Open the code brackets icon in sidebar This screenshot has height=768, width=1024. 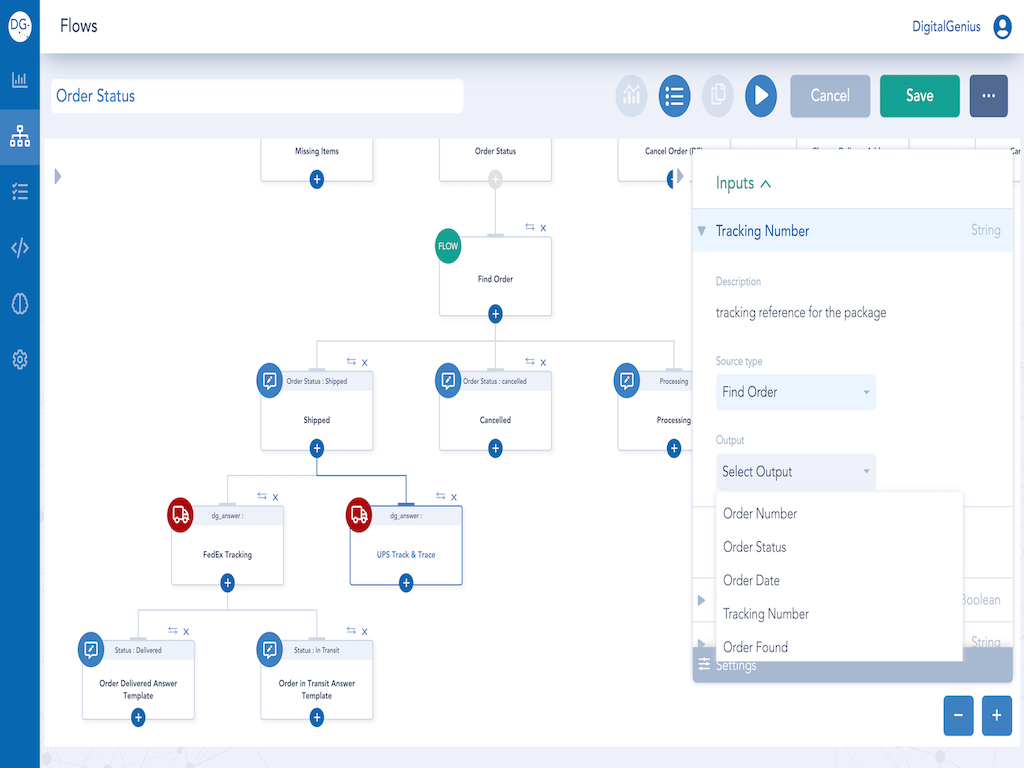pos(20,248)
